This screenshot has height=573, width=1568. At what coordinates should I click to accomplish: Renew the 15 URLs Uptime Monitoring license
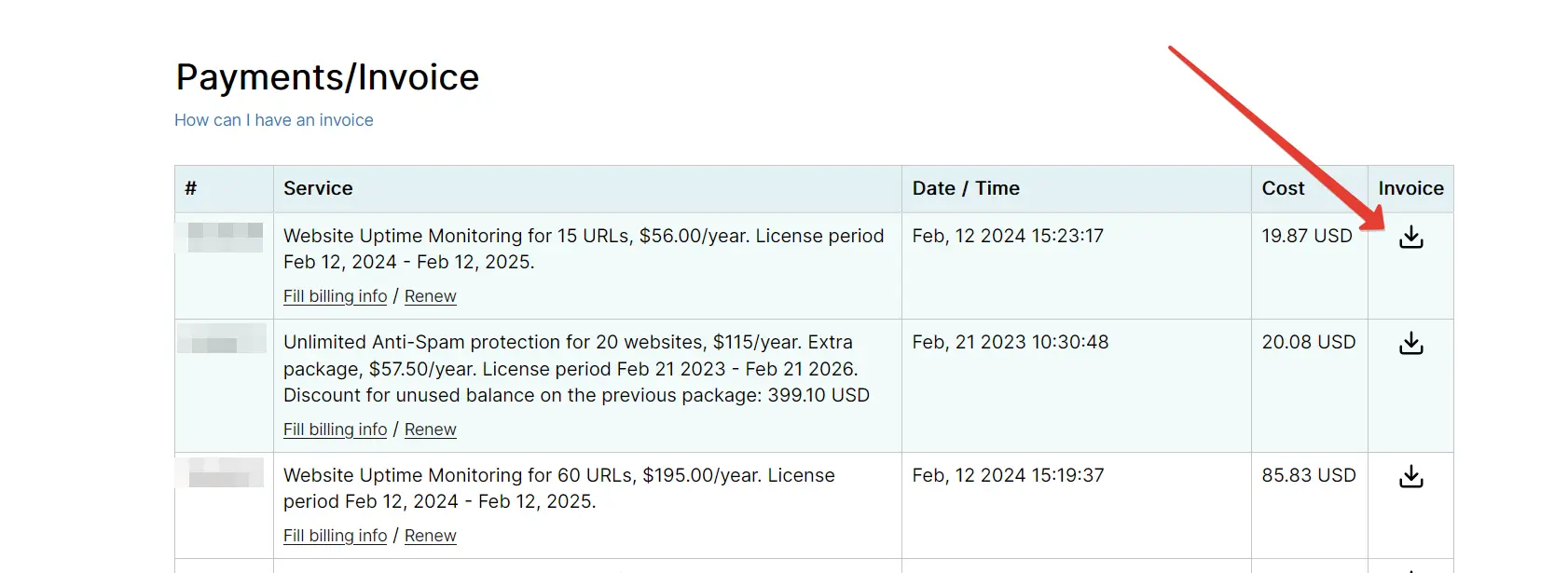pos(430,296)
